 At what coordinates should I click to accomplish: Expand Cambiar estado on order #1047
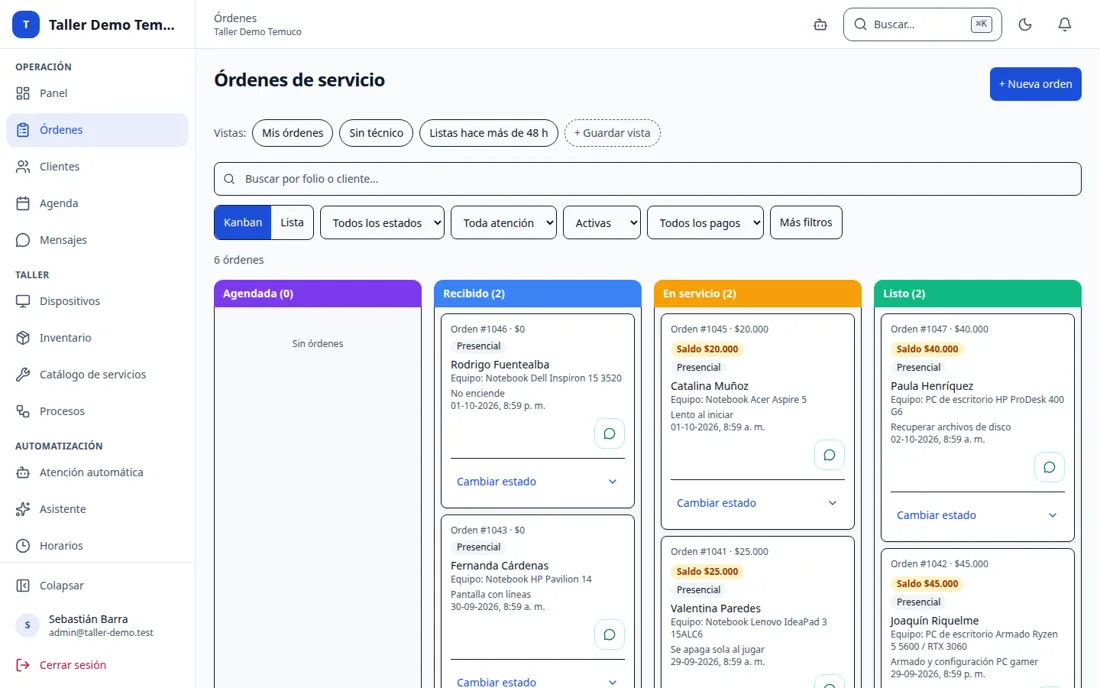coord(977,515)
